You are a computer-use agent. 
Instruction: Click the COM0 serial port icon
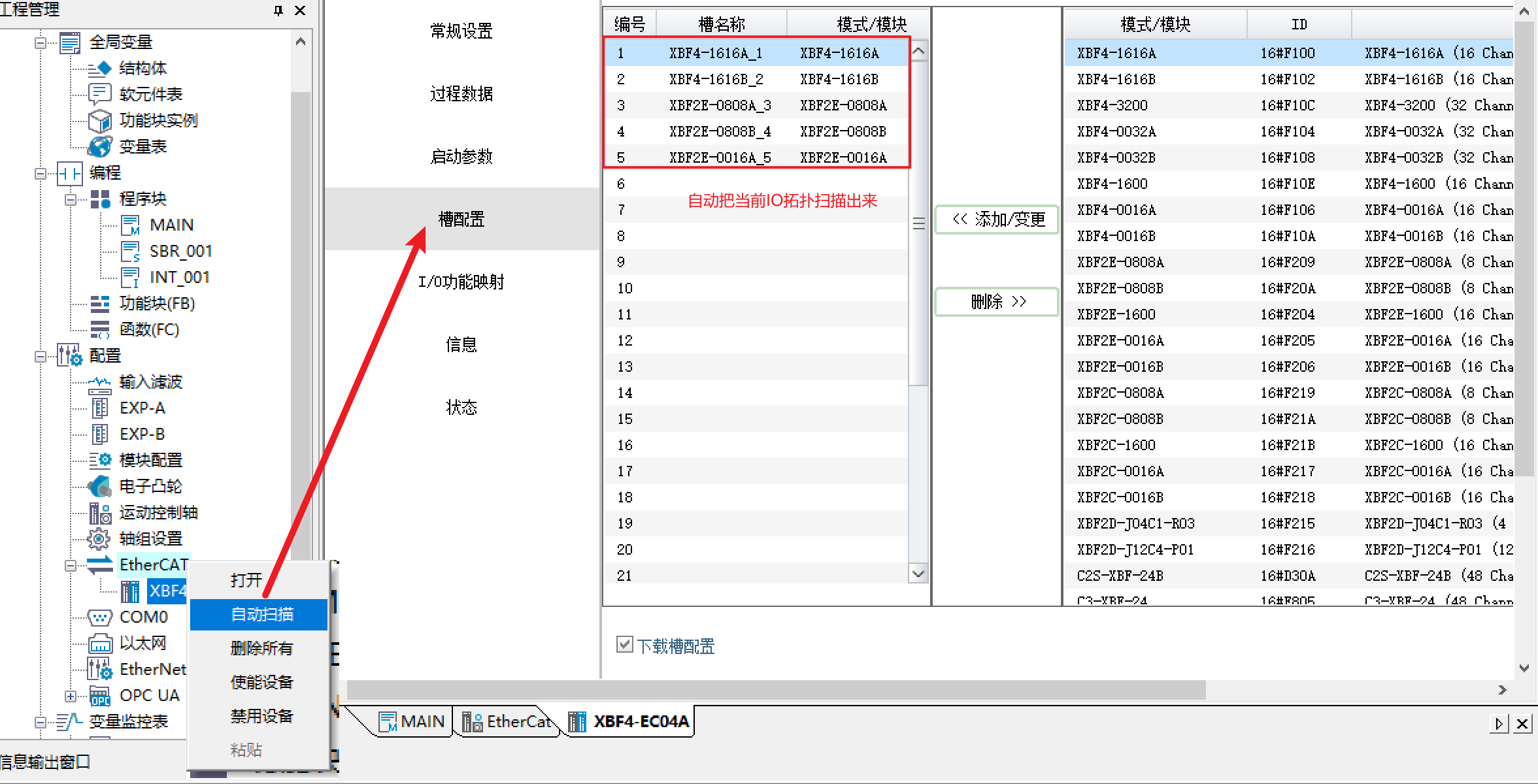tap(99, 617)
